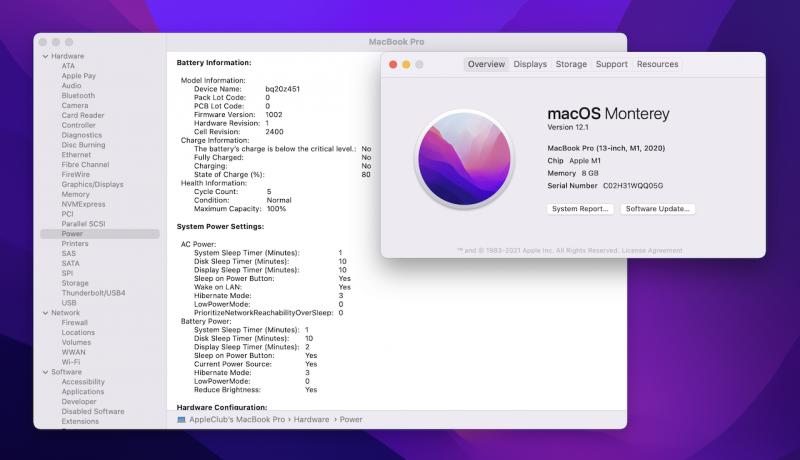Switch to the Overview tab
The width and height of the screenshot is (800, 460).
click(x=486, y=64)
